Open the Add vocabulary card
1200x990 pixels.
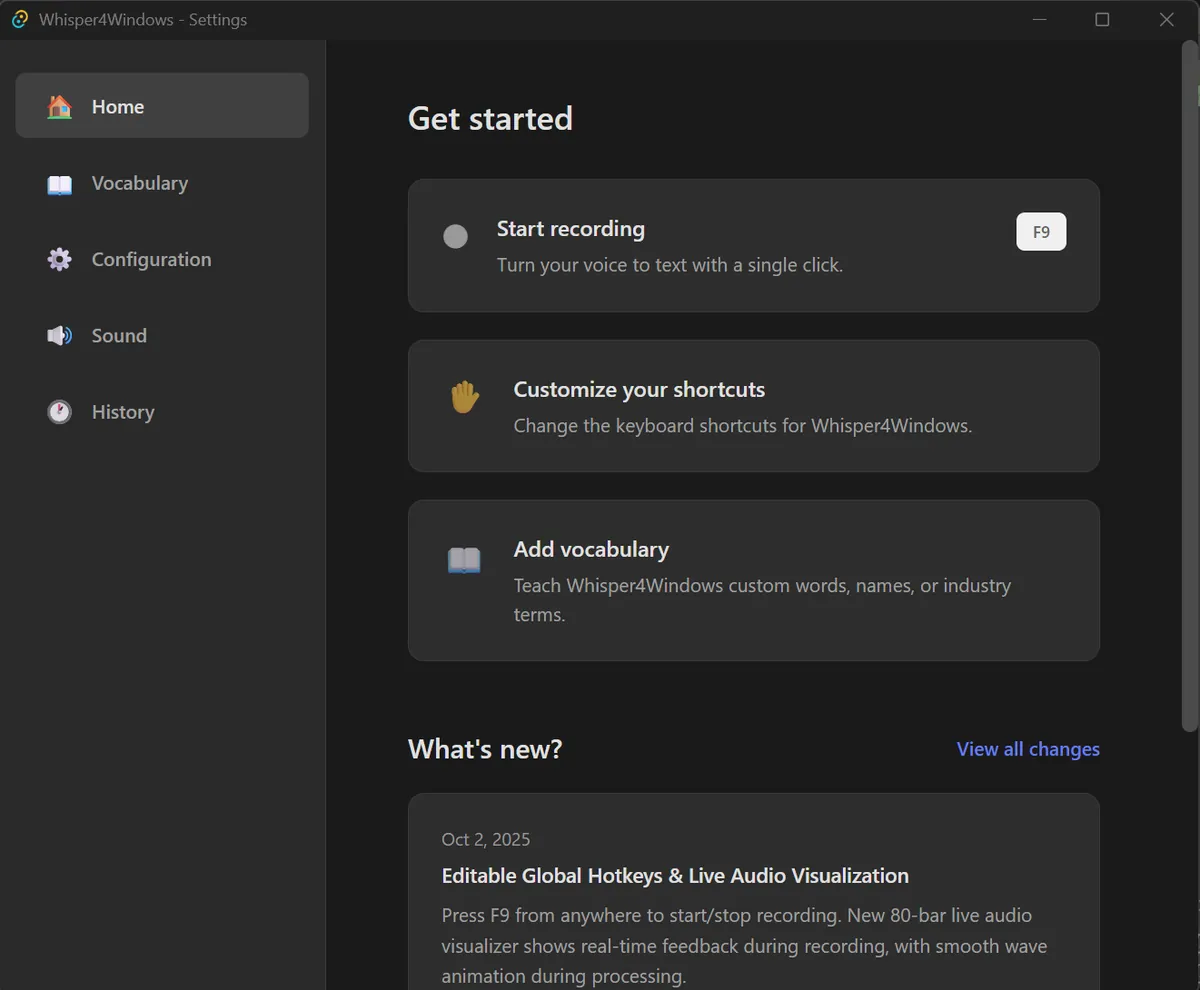754,580
